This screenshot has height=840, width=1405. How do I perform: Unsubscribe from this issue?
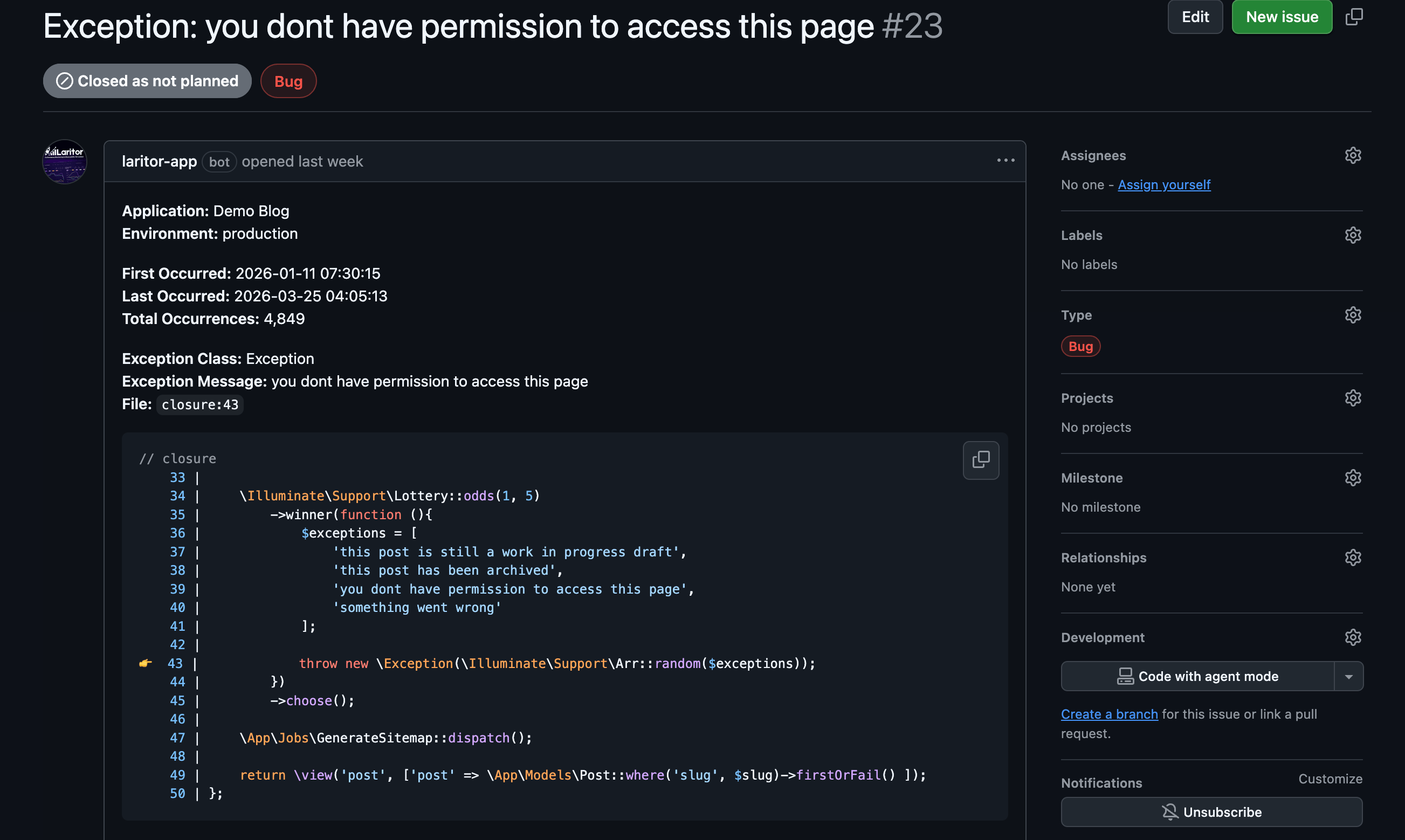coord(1211,812)
